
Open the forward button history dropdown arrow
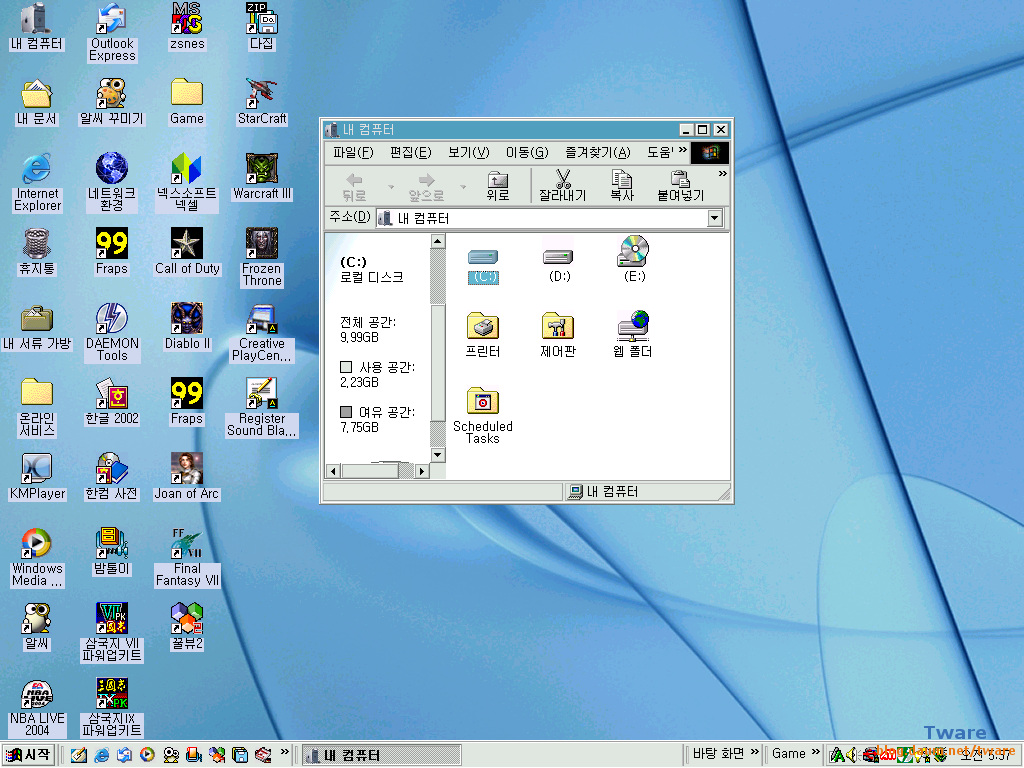coord(463,187)
